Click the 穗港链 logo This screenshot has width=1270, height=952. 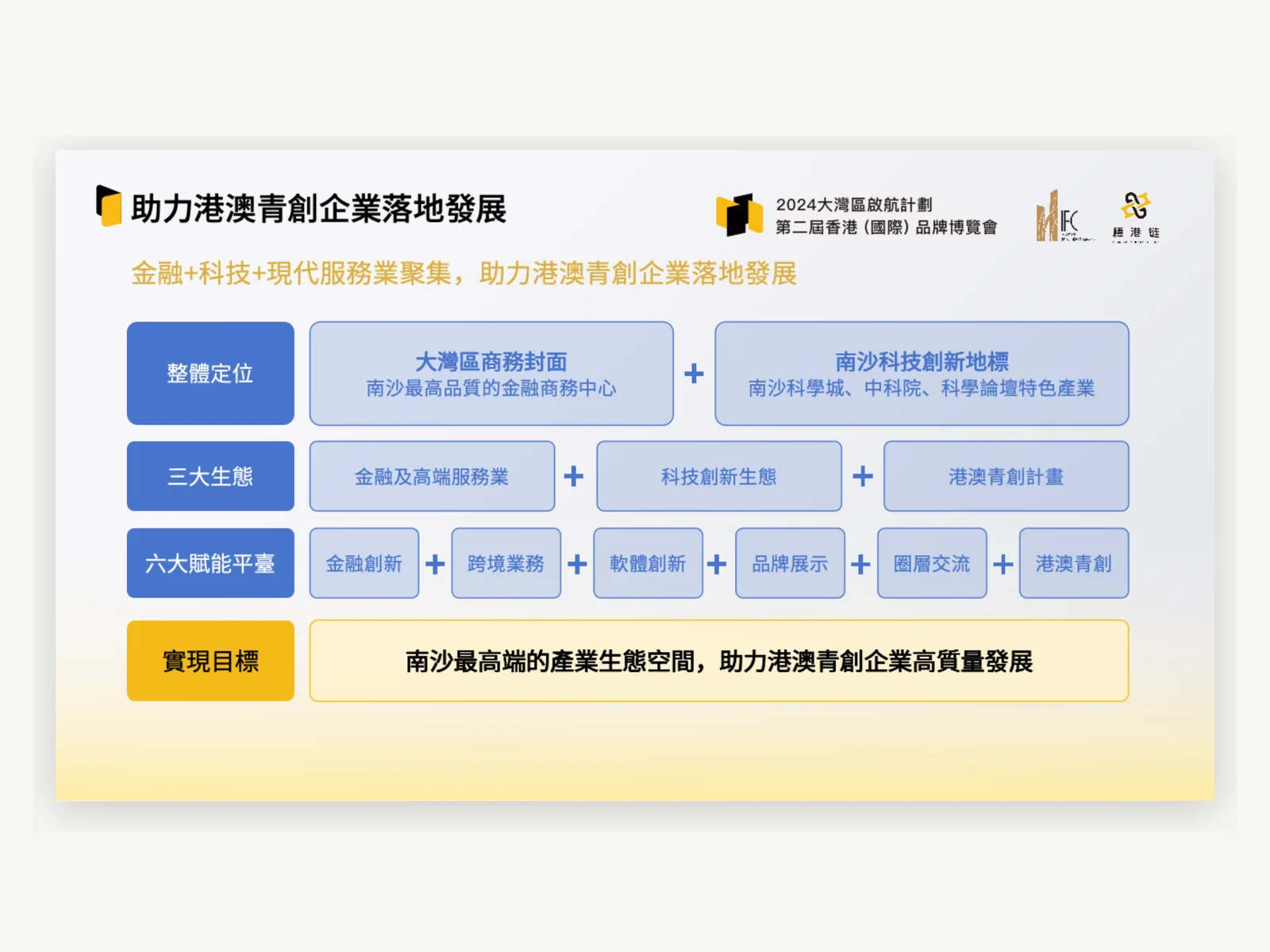1136,216
